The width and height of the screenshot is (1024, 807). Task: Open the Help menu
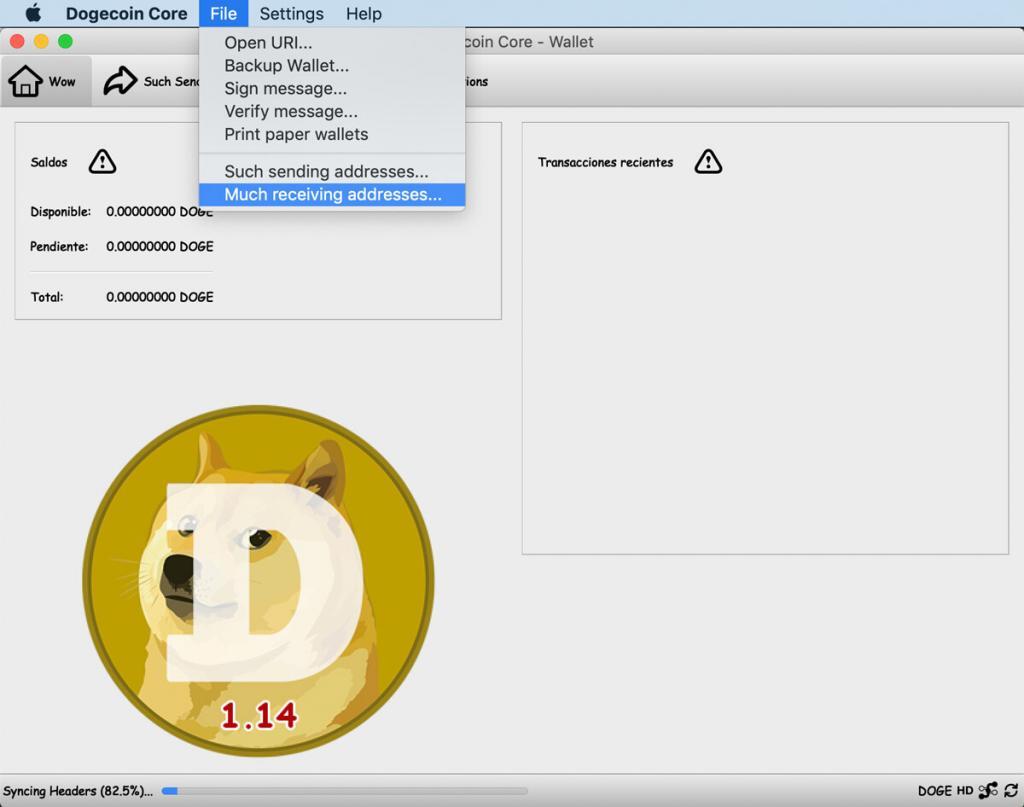[x=364, y=13]
